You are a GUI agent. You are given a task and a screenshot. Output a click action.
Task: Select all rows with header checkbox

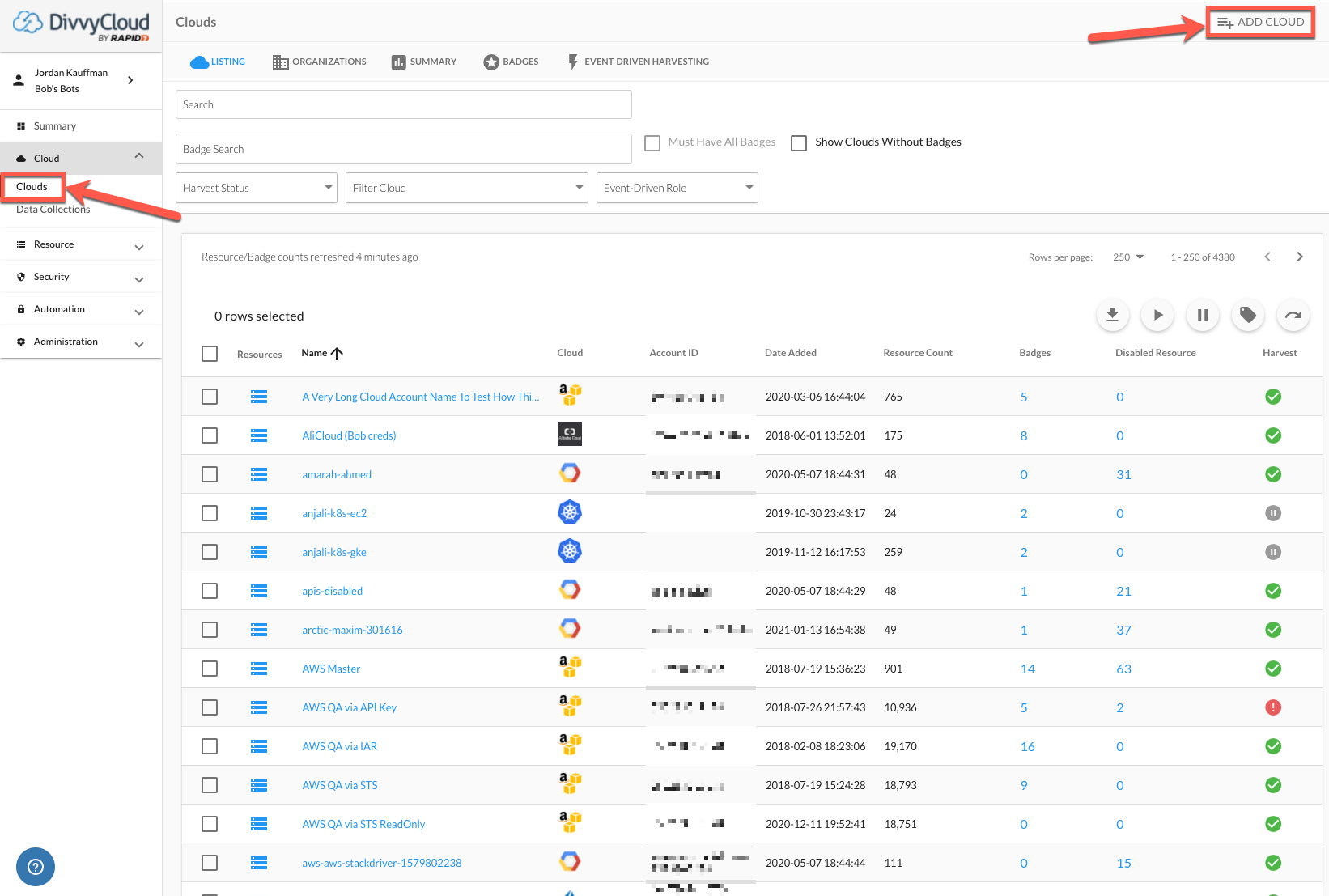point(210,354)
